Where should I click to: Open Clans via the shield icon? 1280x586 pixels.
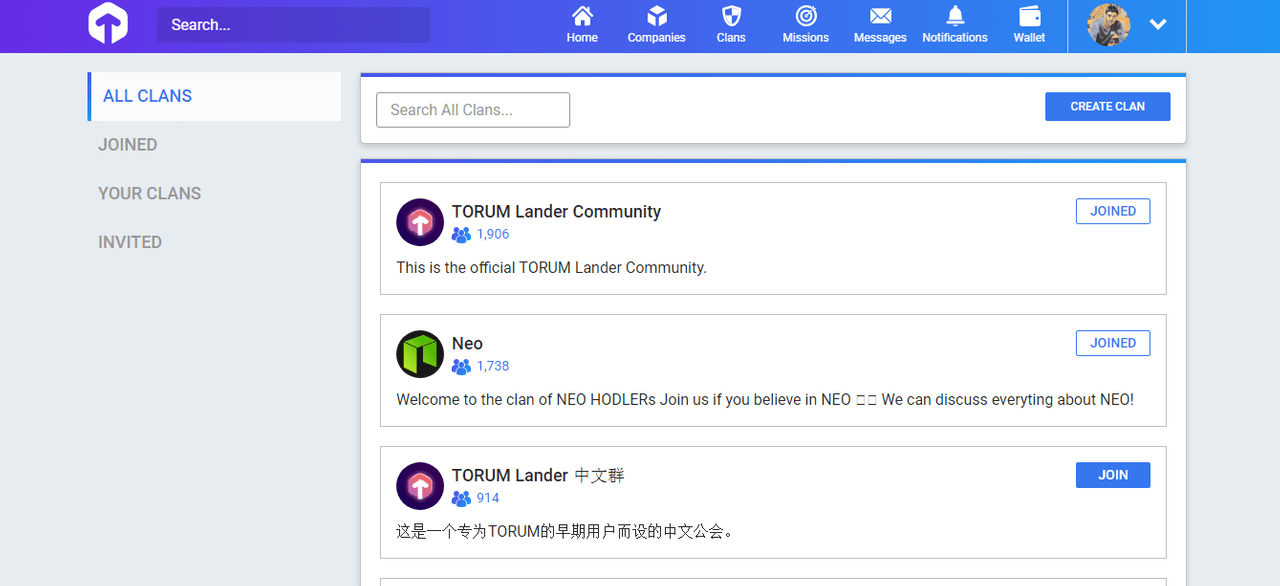click(x=731, y=16)
